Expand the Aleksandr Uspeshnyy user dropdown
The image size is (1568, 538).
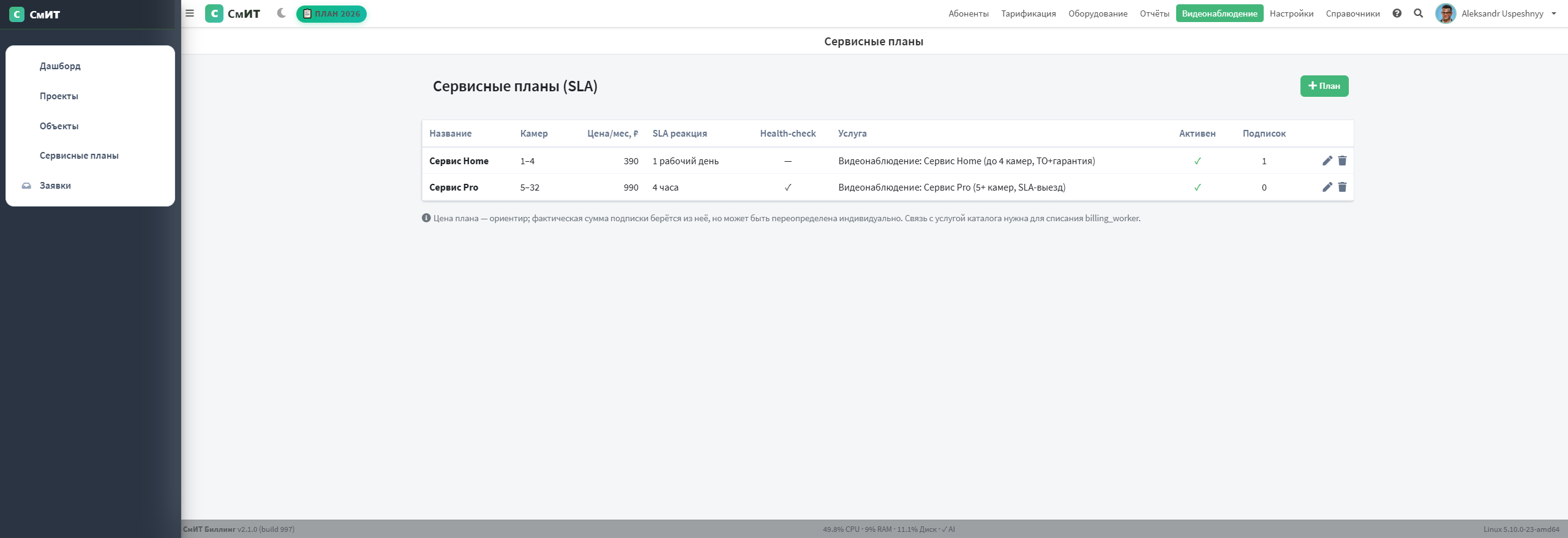click(1509, 13)
